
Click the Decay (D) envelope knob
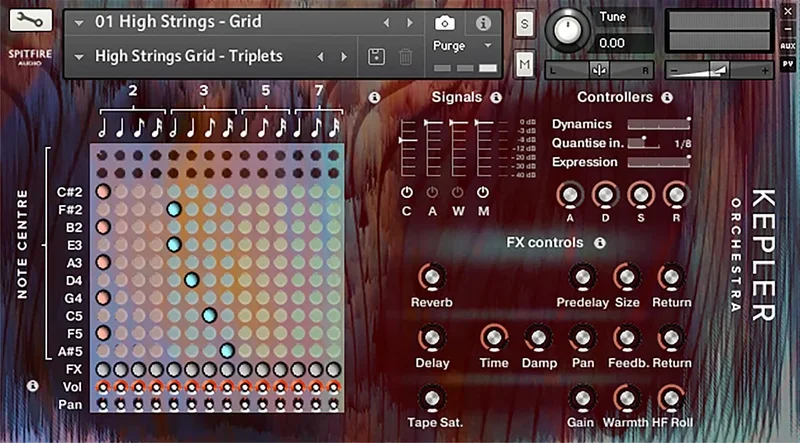[x=605, y=195]
